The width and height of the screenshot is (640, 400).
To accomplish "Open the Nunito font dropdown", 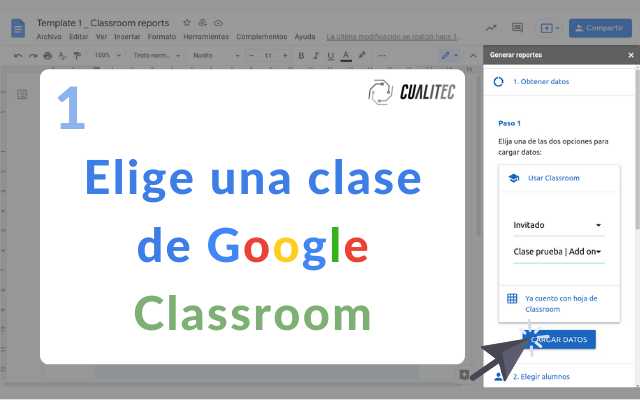I will coord(216,56).
